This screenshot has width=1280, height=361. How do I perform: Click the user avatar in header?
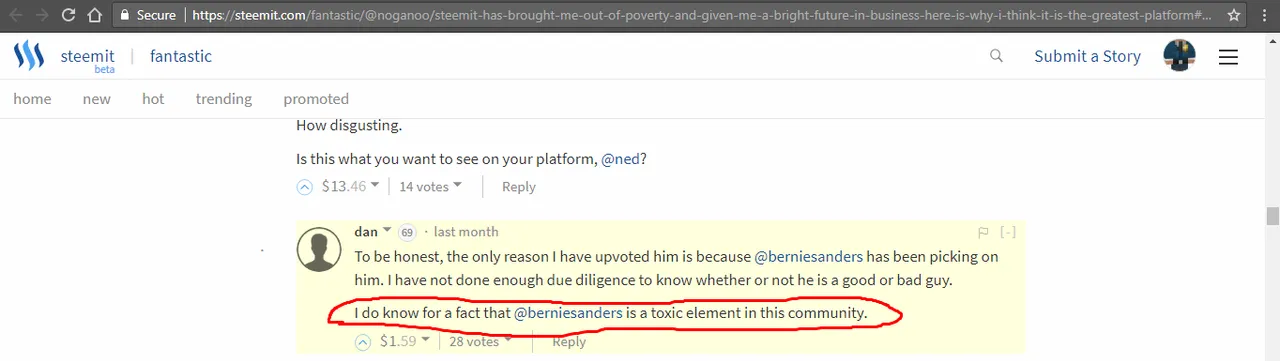(1180, 56)
